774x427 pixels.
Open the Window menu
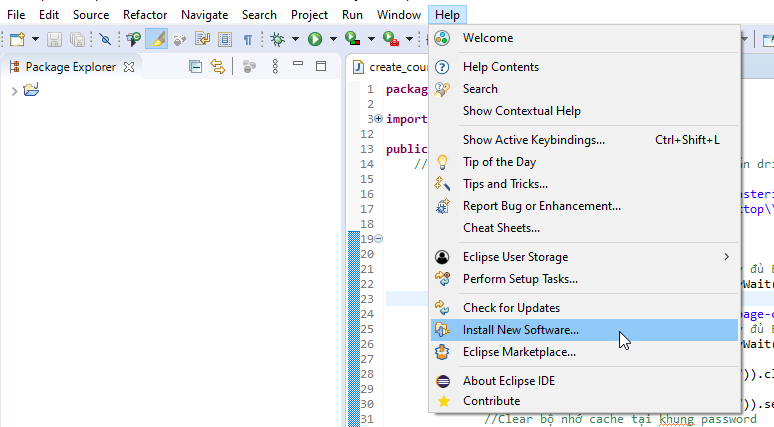[x=399, y=15]
